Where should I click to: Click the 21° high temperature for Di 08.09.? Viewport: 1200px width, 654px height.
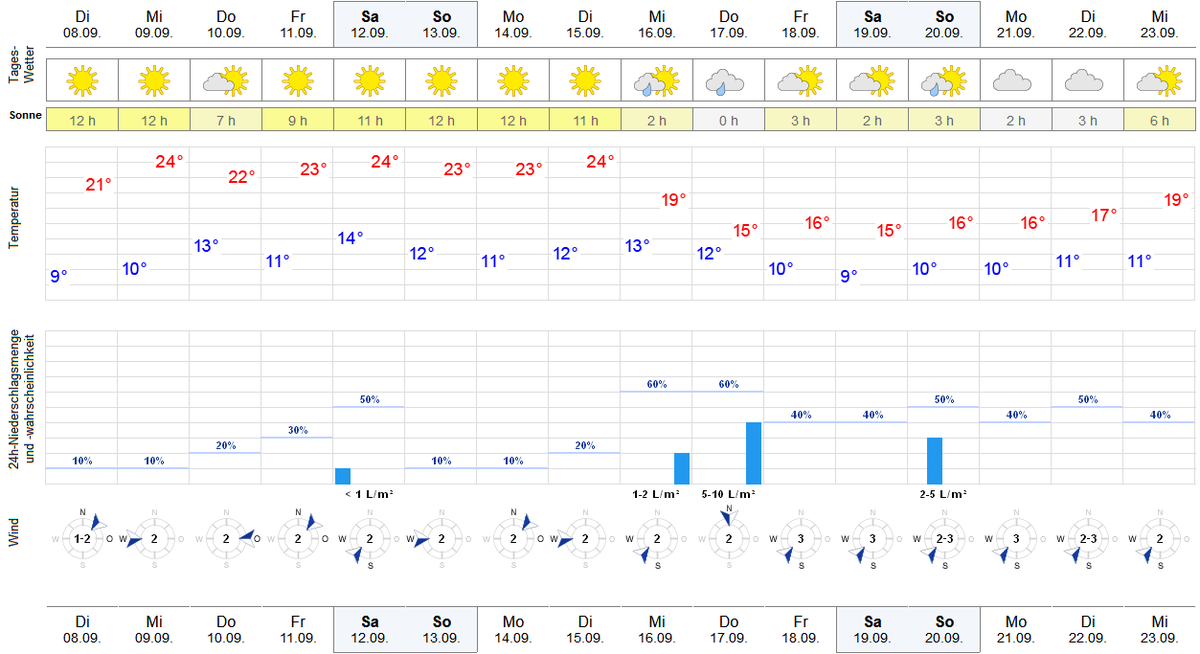(98, 184)
